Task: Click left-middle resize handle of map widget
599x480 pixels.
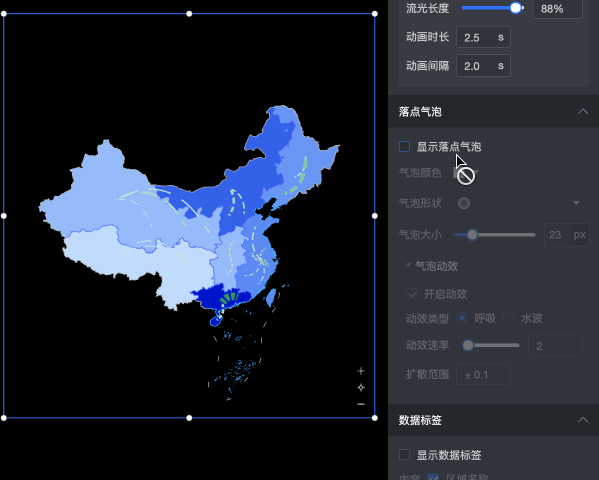Action: (x=4, y=216)
